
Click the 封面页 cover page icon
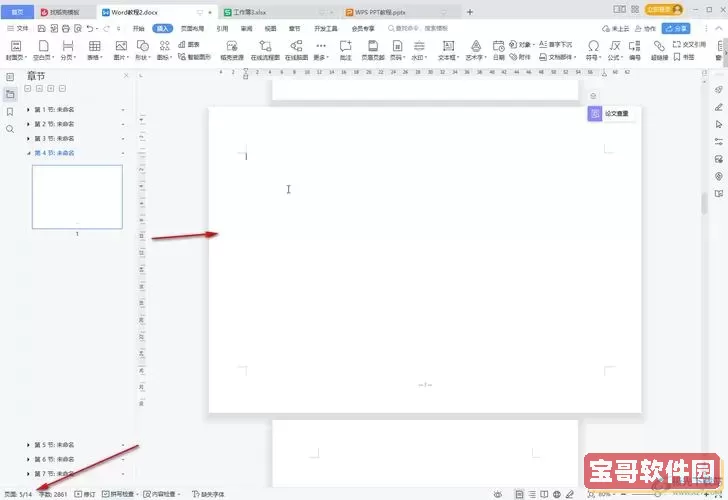click(16, 47)
